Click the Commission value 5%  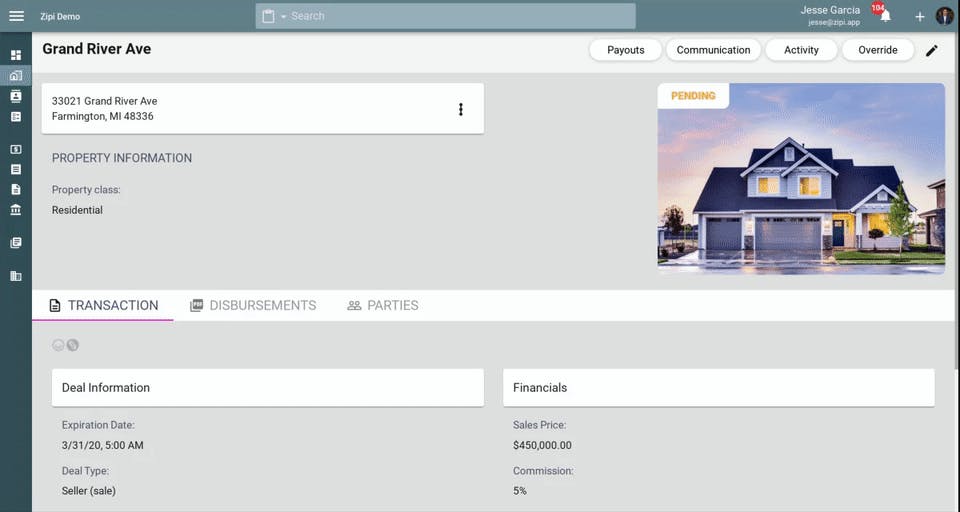coord(520,491)
